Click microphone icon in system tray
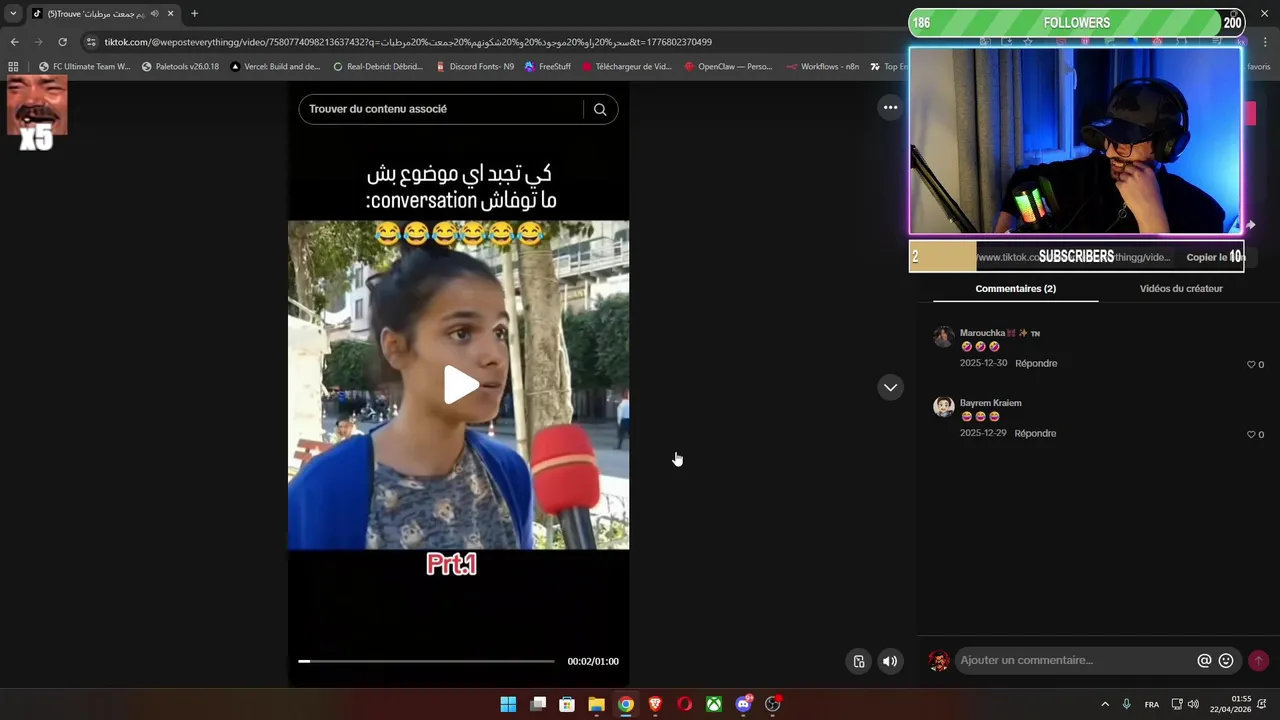The height and width of the screenshot is (720, 1280). [1126, 704]
